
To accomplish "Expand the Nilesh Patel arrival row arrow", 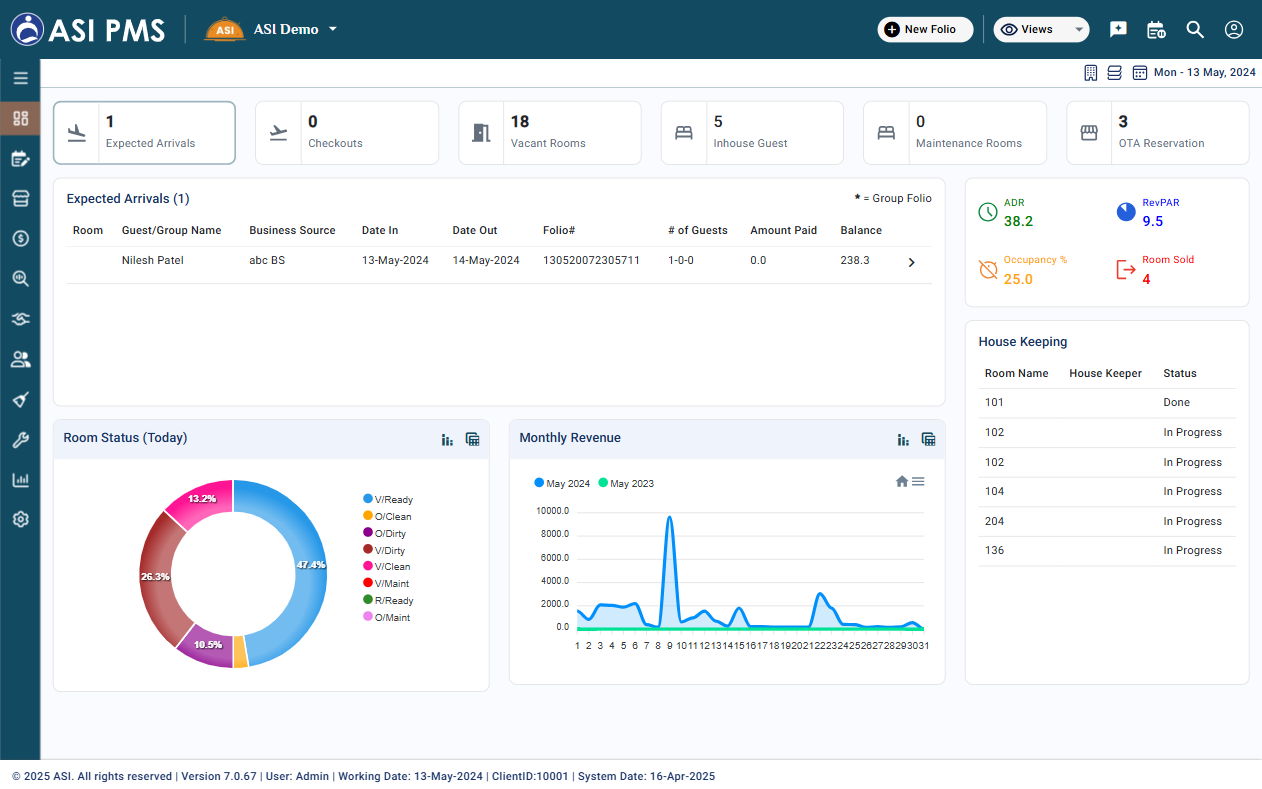I will 911,262.
